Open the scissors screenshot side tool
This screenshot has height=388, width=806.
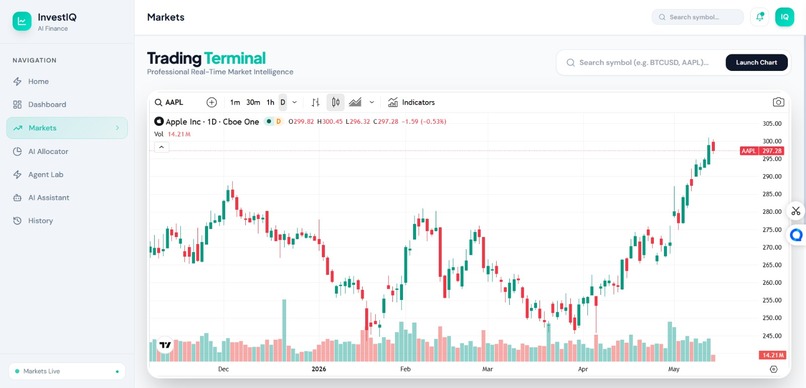click(796, 211)
